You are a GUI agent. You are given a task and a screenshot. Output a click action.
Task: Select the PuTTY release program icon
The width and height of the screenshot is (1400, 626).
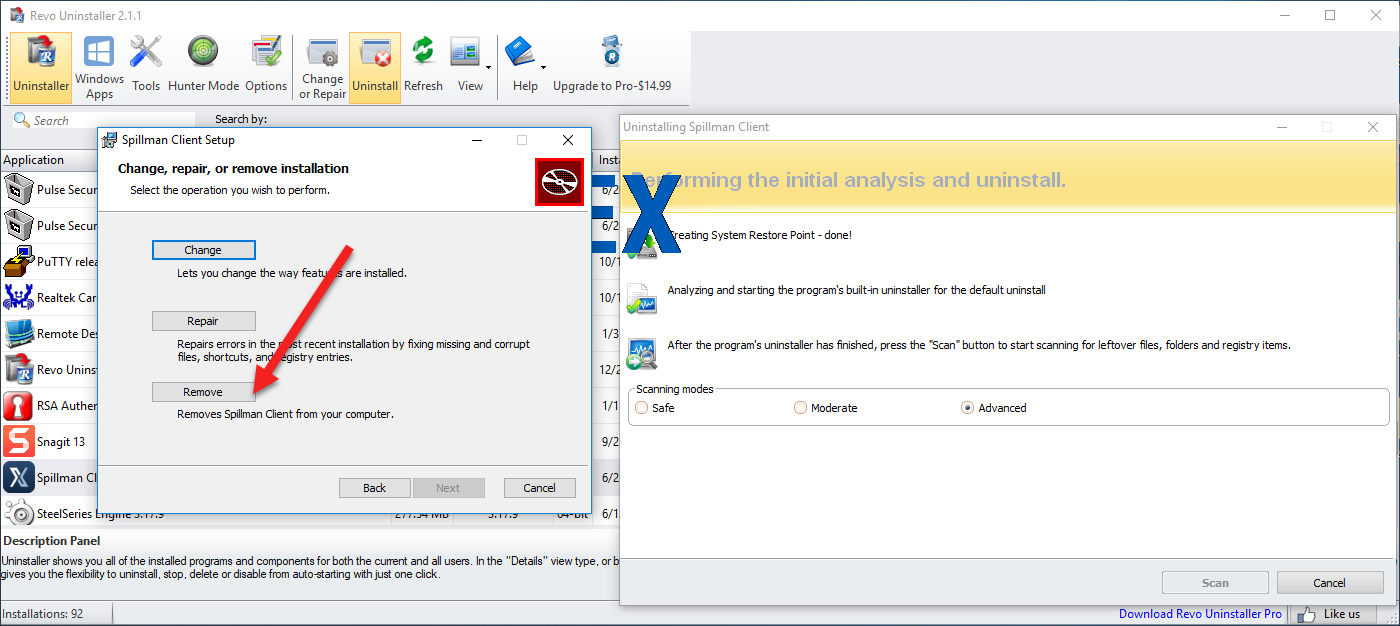click(x=19, y=262)
